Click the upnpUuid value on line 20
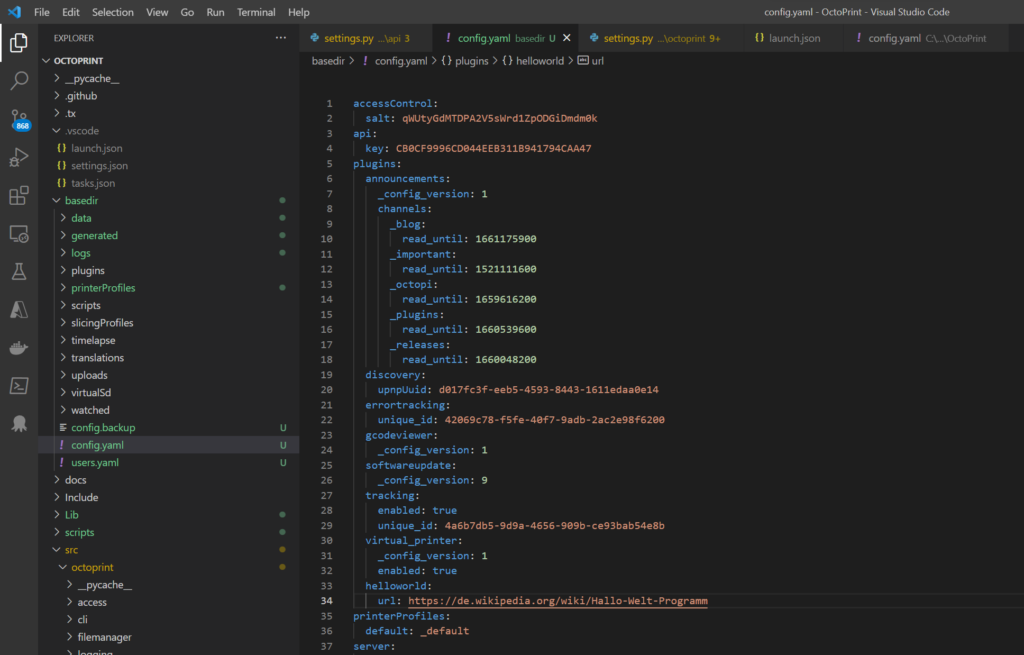 point(549,390)
